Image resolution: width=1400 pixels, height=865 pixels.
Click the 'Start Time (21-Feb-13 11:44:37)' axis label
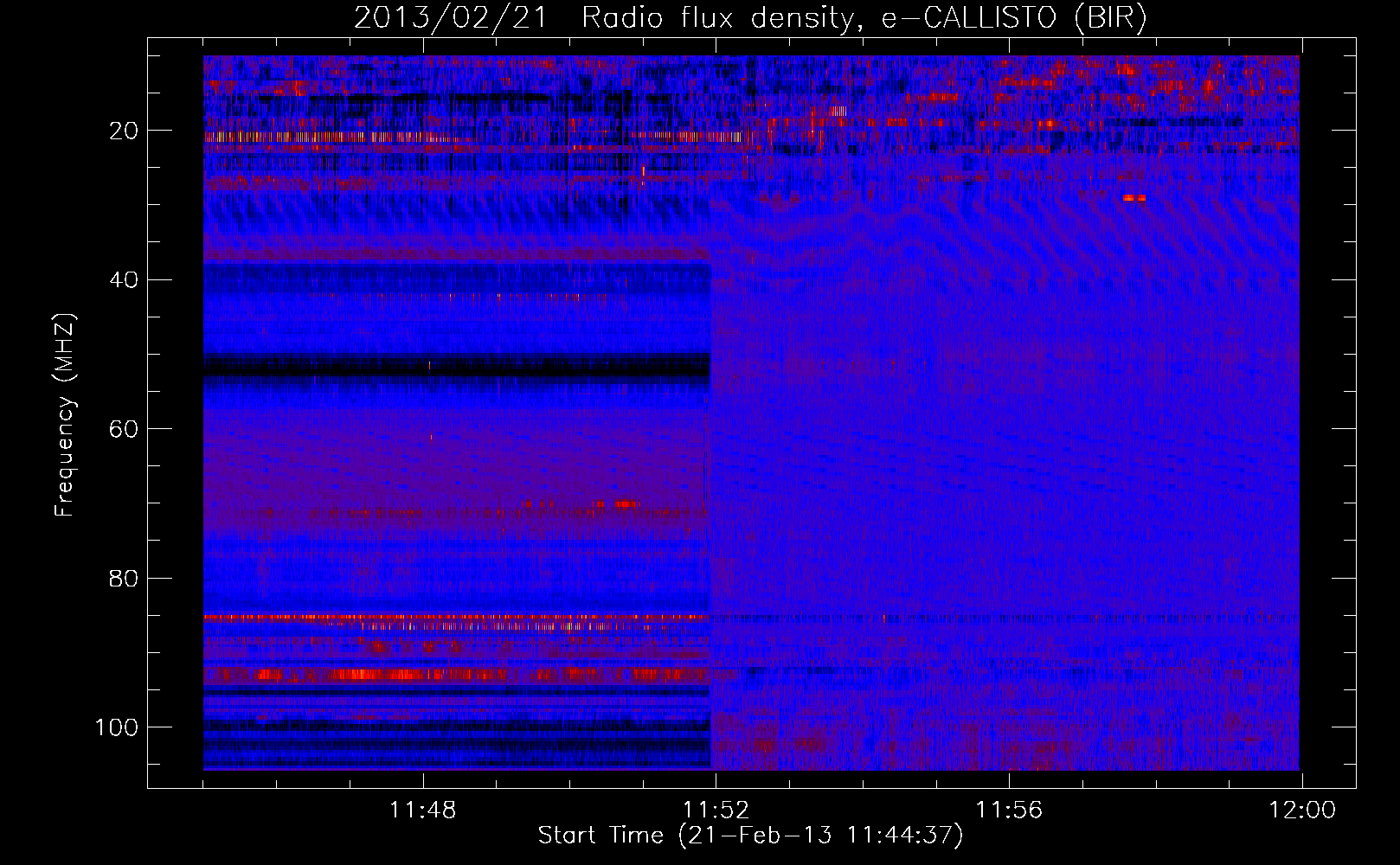click(750, 836)
